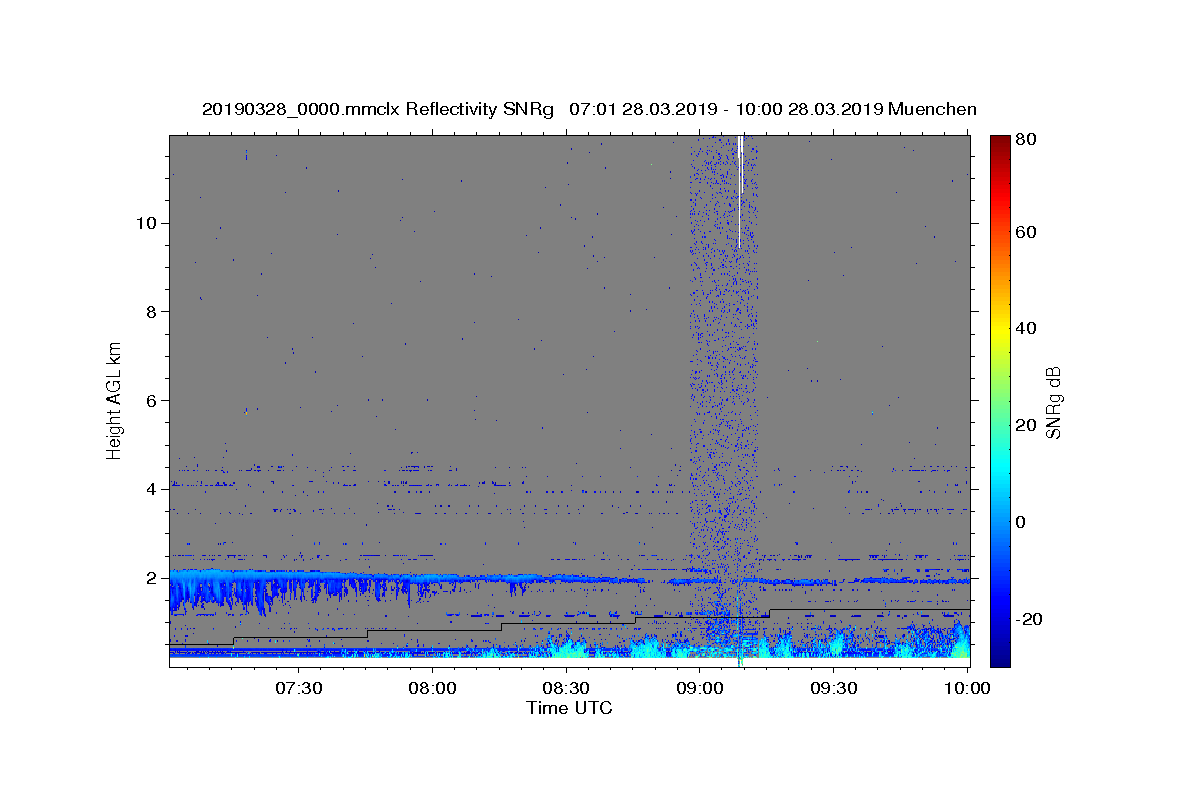1200x800 pixels.
Task: Click the colorbar value 40
Action: point(1026,328)
